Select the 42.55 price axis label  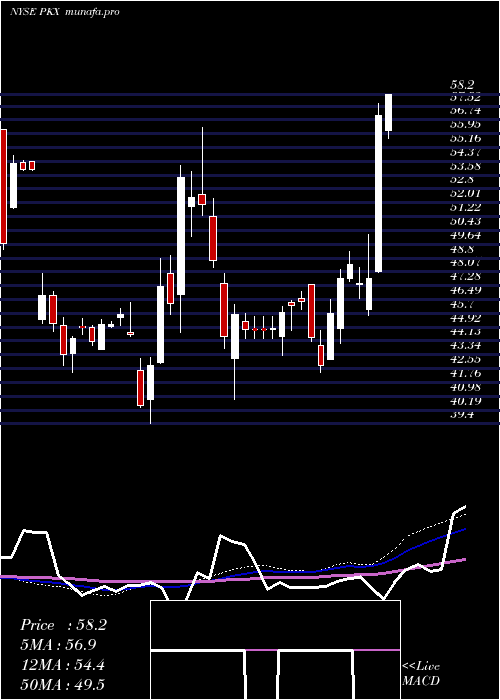464,360
